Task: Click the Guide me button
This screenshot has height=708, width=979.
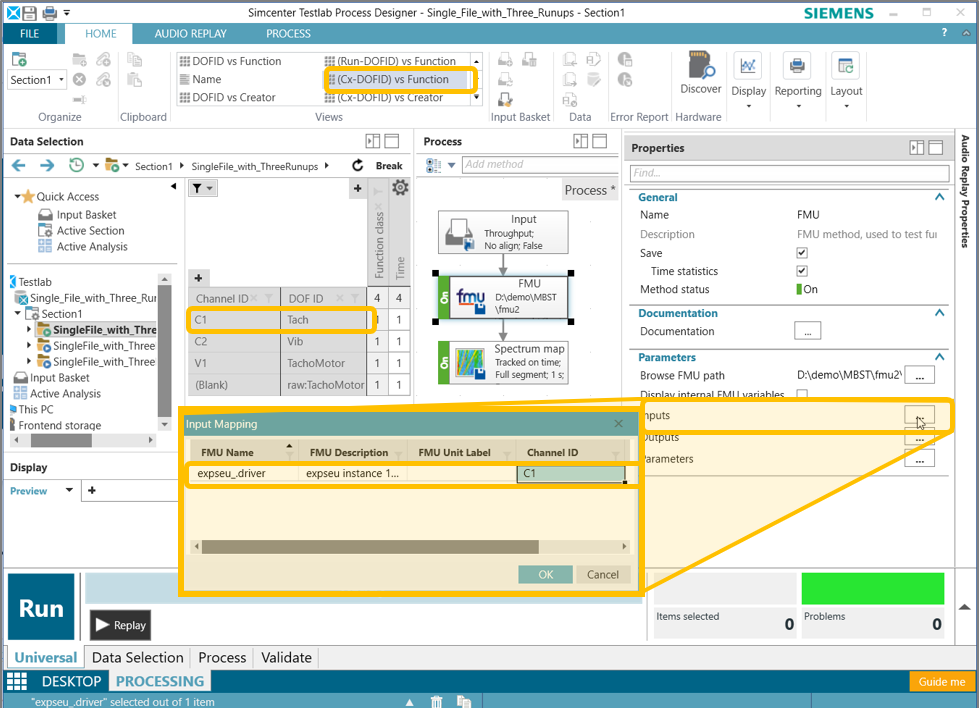Action: click(942, 681)
